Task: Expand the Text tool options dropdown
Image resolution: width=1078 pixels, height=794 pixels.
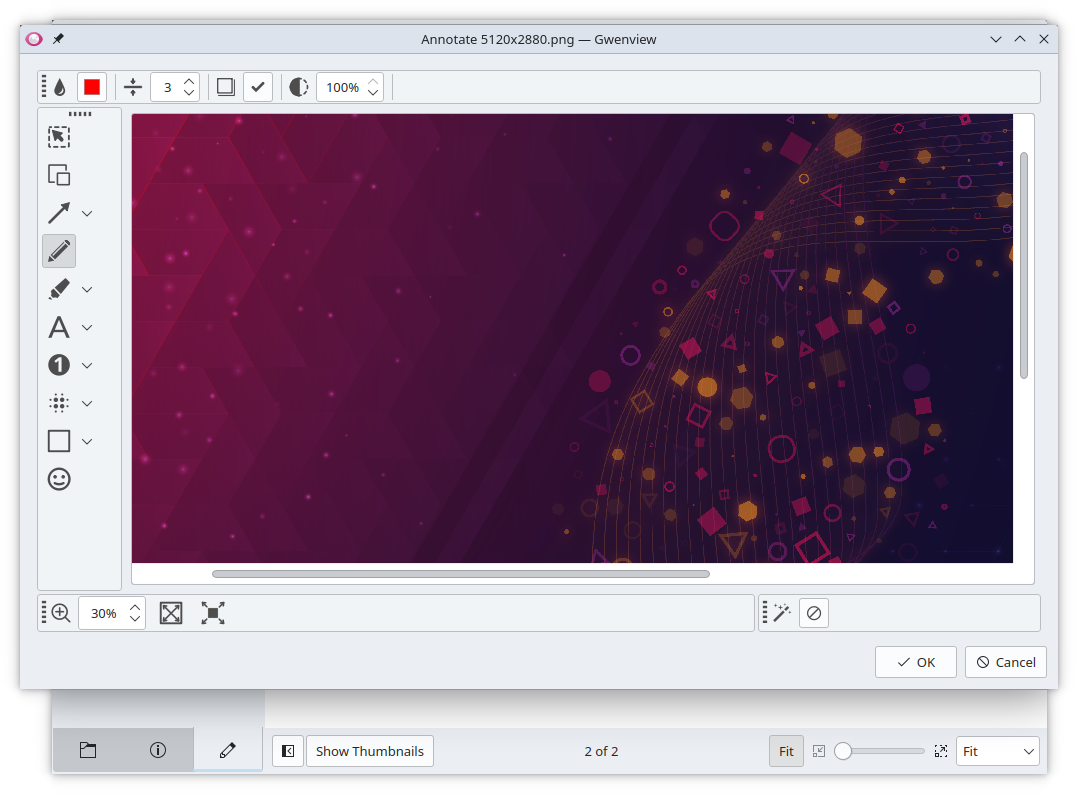Action: [x=87, y=327]
